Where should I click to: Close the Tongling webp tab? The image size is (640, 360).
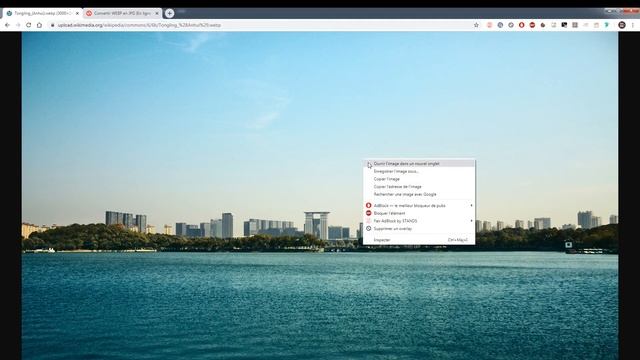(x=77, y=13)
